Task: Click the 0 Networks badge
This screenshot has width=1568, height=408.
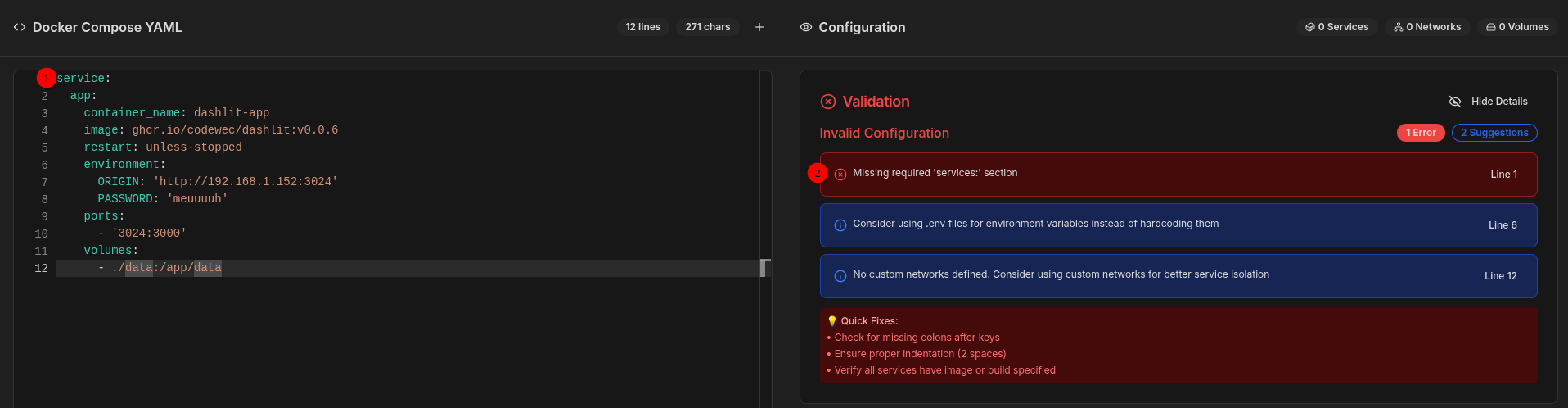Action: click(1426, 27)
